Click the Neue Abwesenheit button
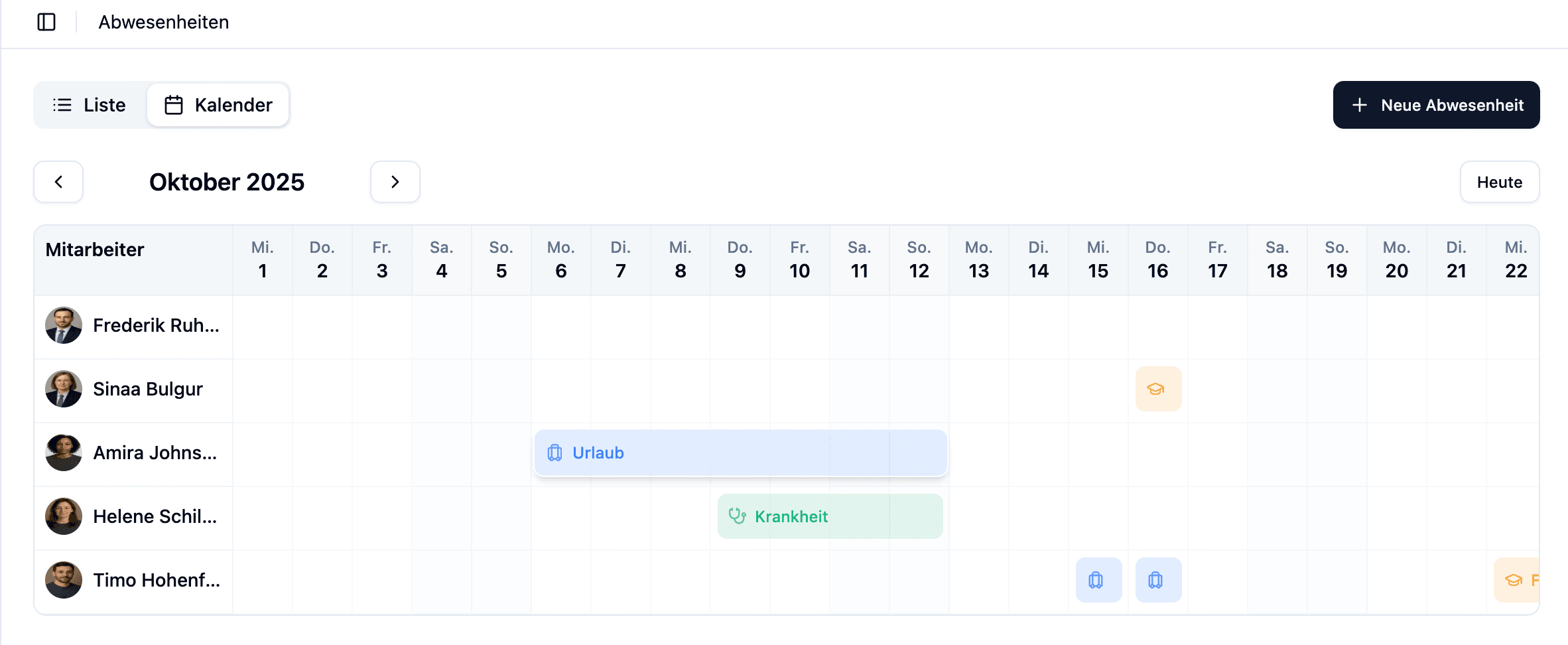Viewport: 1568px width, 645px height. 1436,104
